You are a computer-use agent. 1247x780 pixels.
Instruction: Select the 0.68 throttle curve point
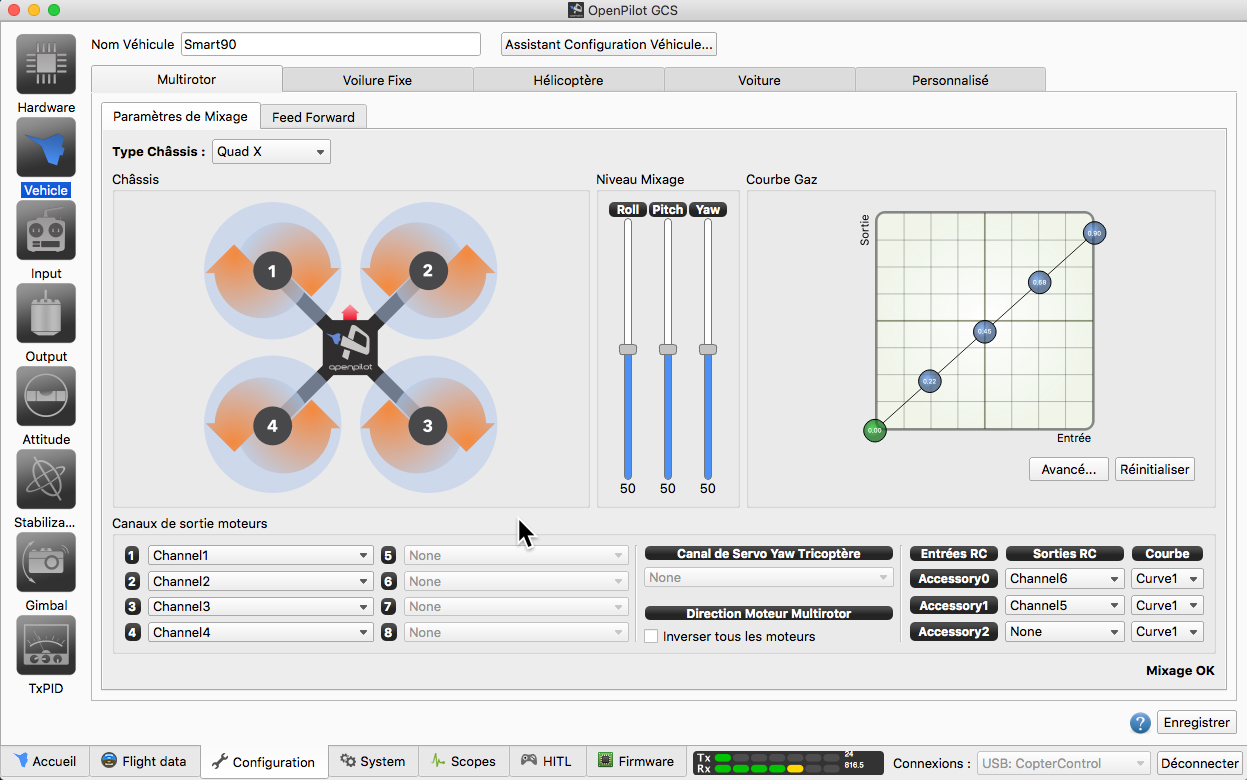[1040, 282]
